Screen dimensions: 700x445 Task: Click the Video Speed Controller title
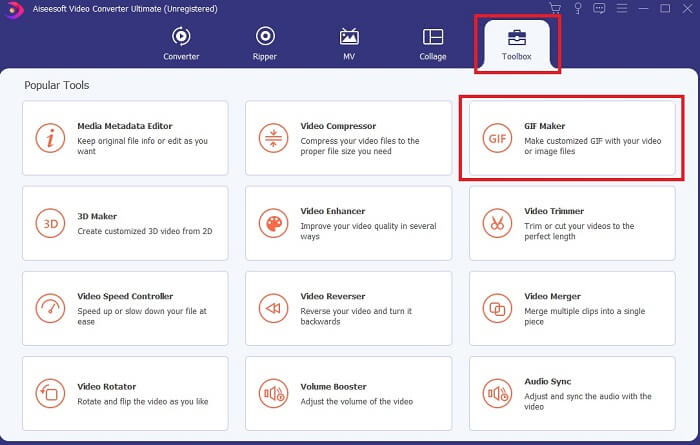click(x=125, y=296)
